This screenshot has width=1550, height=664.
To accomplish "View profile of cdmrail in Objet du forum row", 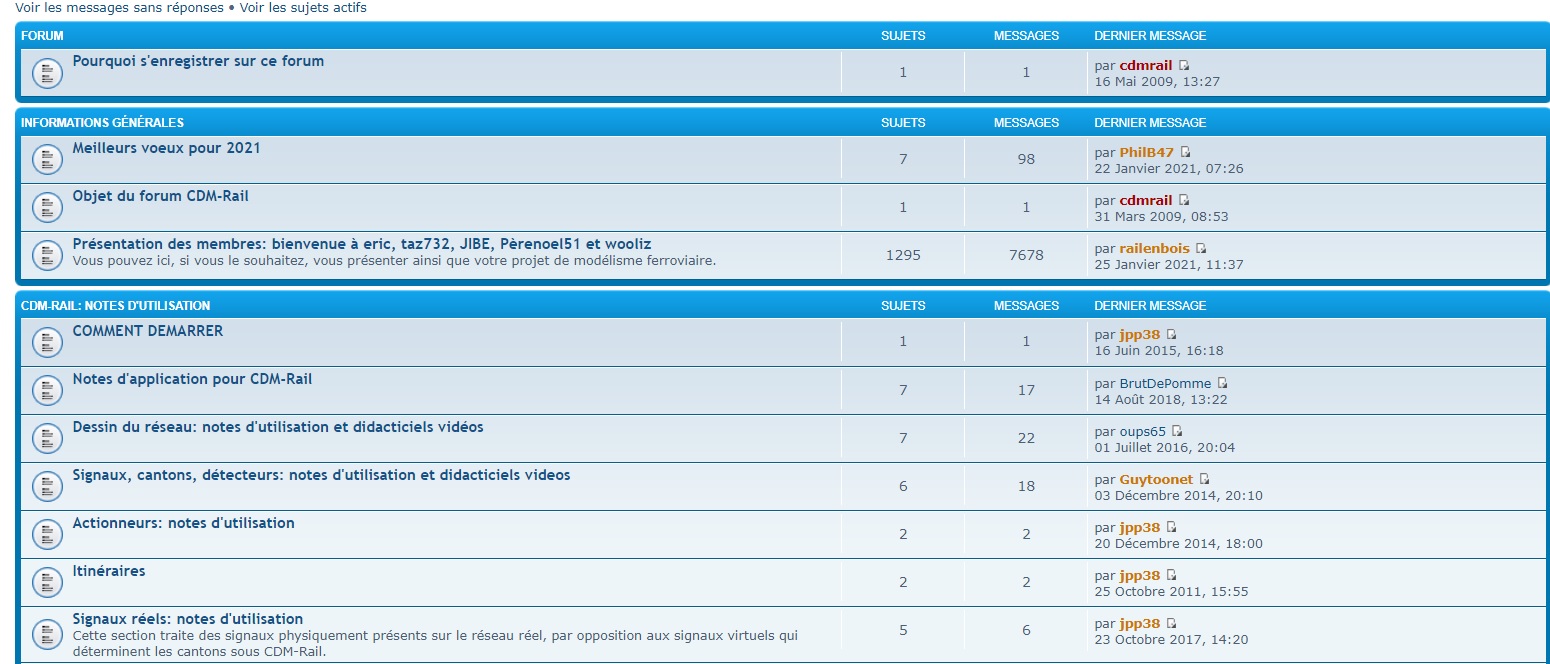I will 1145,201.
